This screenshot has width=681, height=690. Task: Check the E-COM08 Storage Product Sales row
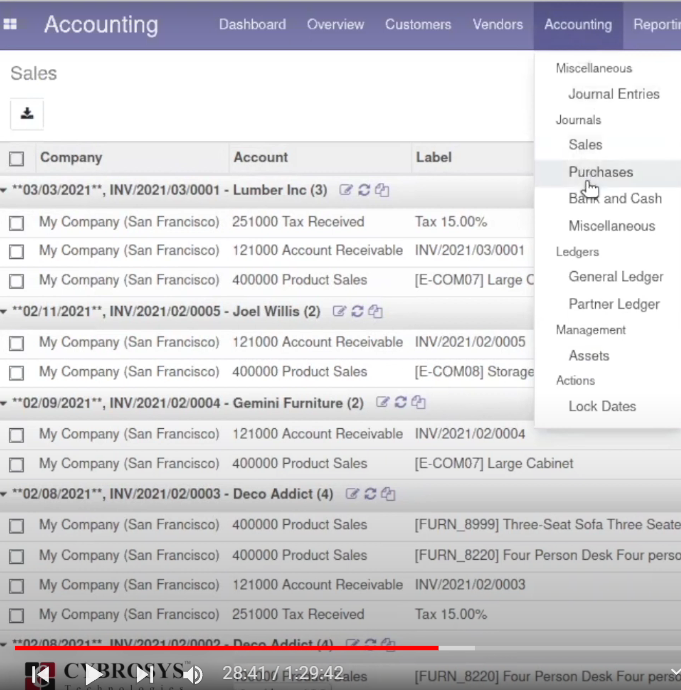pyautogui.click(x=17, y=373)
